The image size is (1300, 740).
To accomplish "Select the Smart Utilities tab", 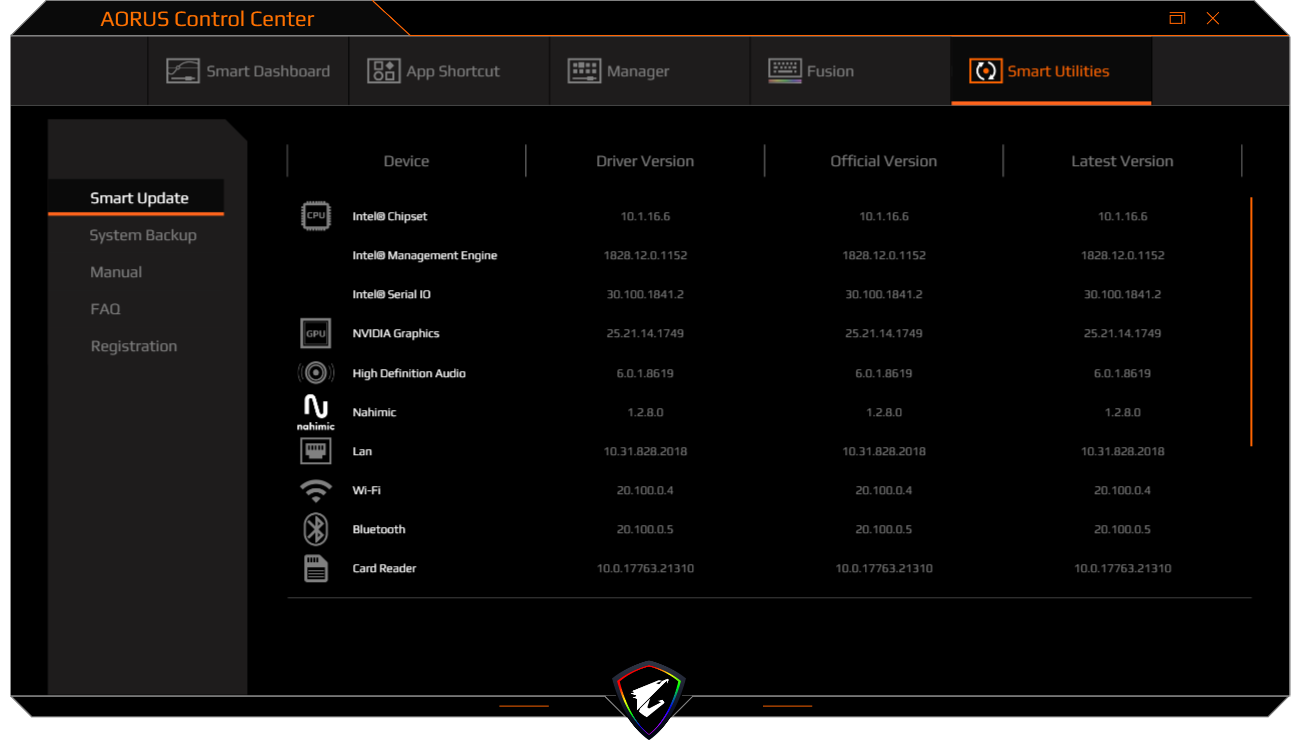I will (1051, 71).
